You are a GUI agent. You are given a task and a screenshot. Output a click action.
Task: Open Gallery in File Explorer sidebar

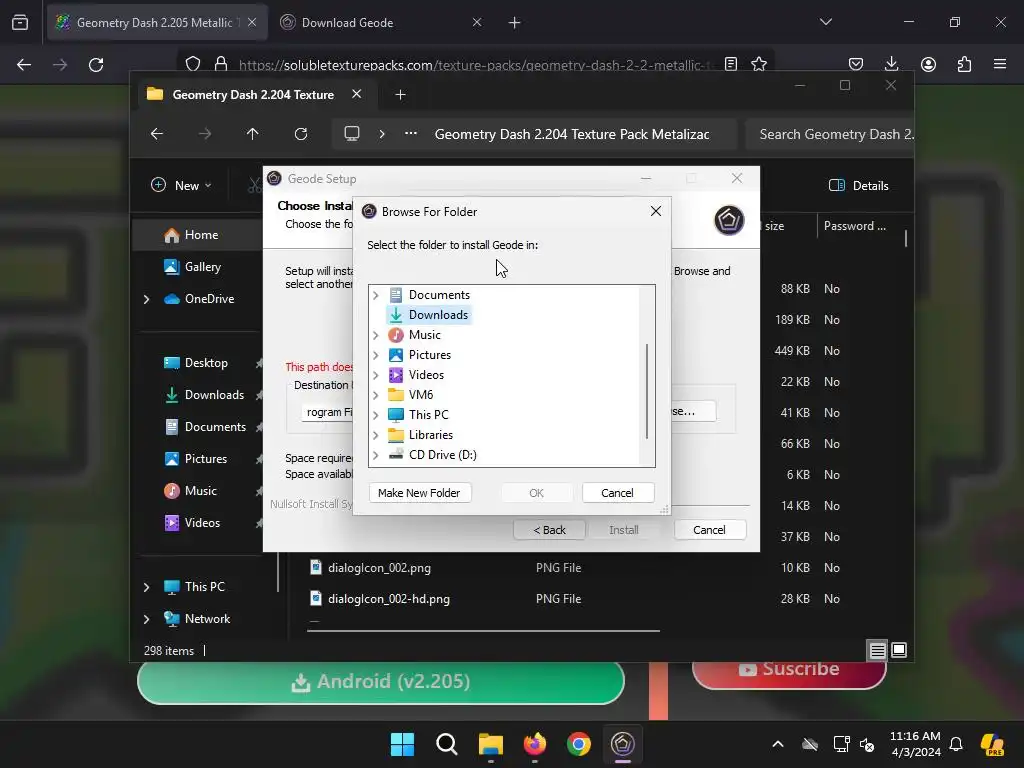202,267
